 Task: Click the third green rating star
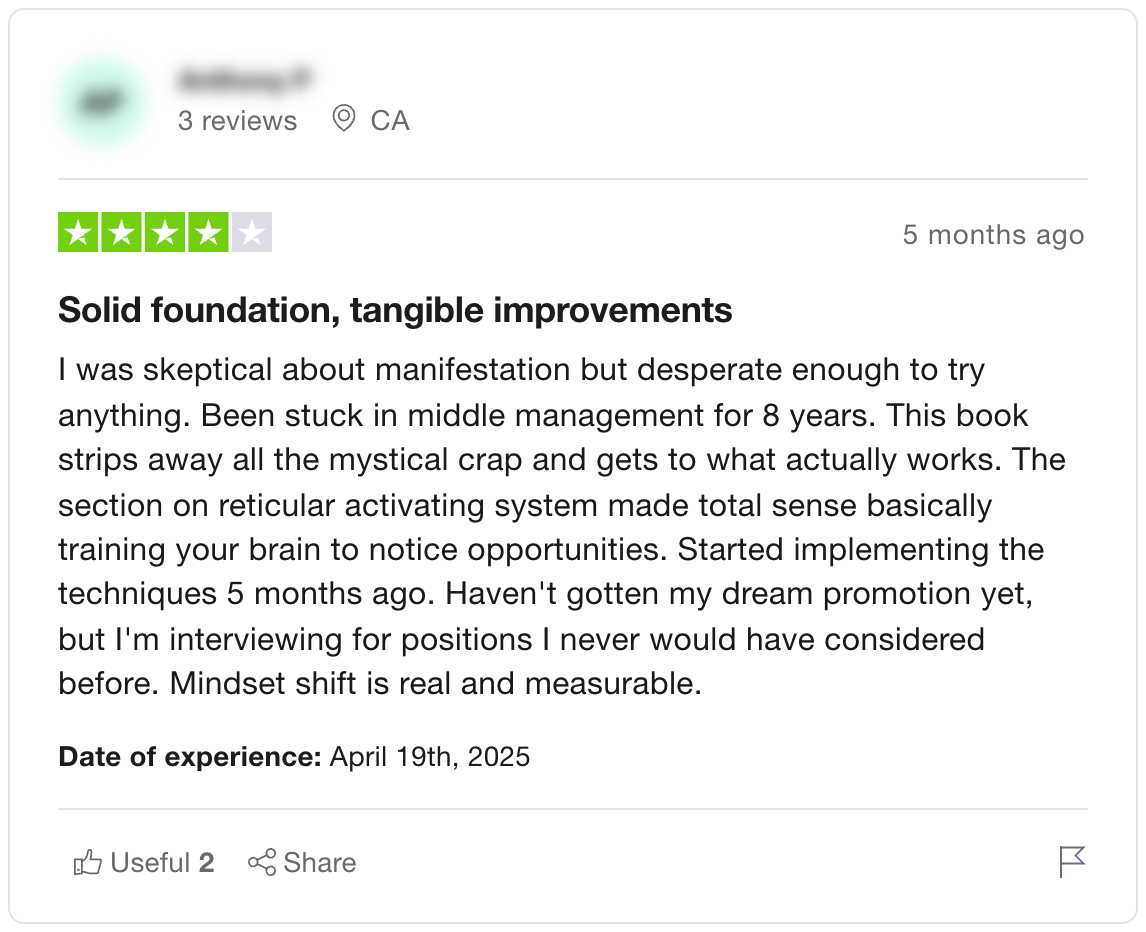164,234
